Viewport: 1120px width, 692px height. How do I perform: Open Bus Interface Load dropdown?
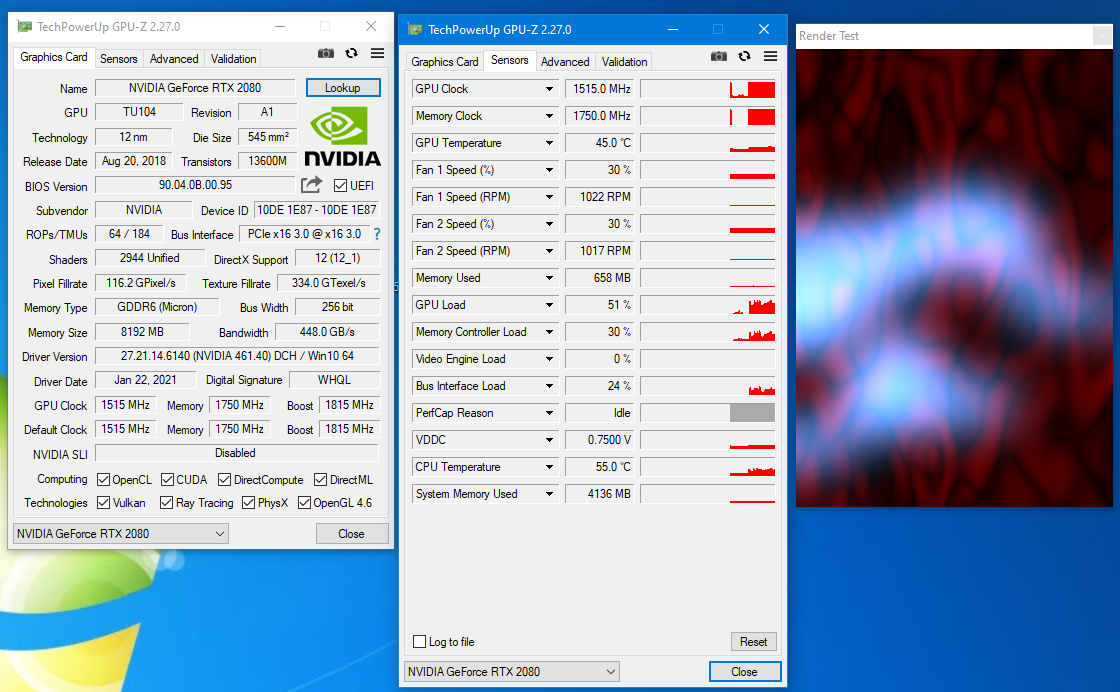click(549, 386)
